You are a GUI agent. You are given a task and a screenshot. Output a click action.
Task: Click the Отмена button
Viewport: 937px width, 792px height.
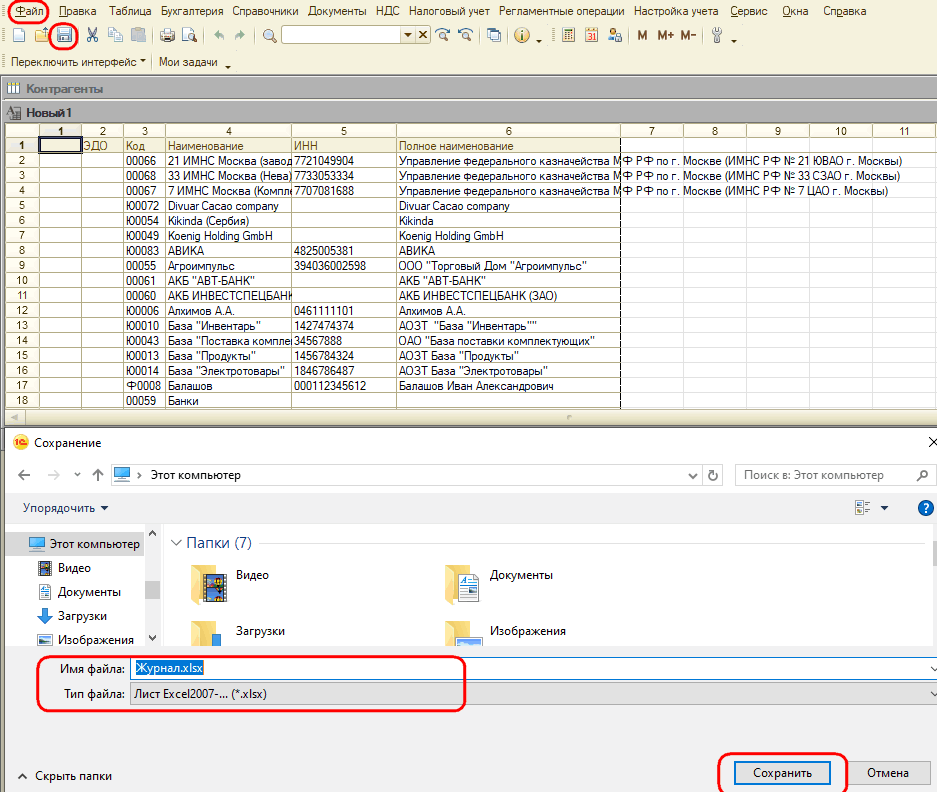(888, 773)
